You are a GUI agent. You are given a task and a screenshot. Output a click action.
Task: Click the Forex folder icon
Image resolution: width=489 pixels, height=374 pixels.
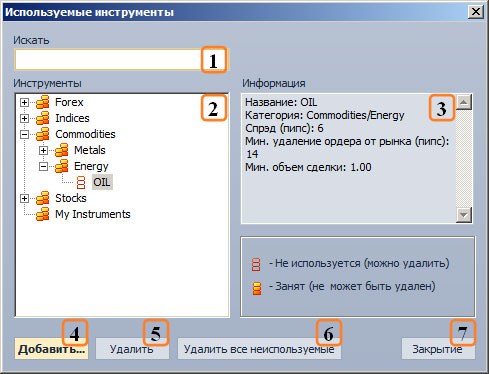[x=43, y=102]
